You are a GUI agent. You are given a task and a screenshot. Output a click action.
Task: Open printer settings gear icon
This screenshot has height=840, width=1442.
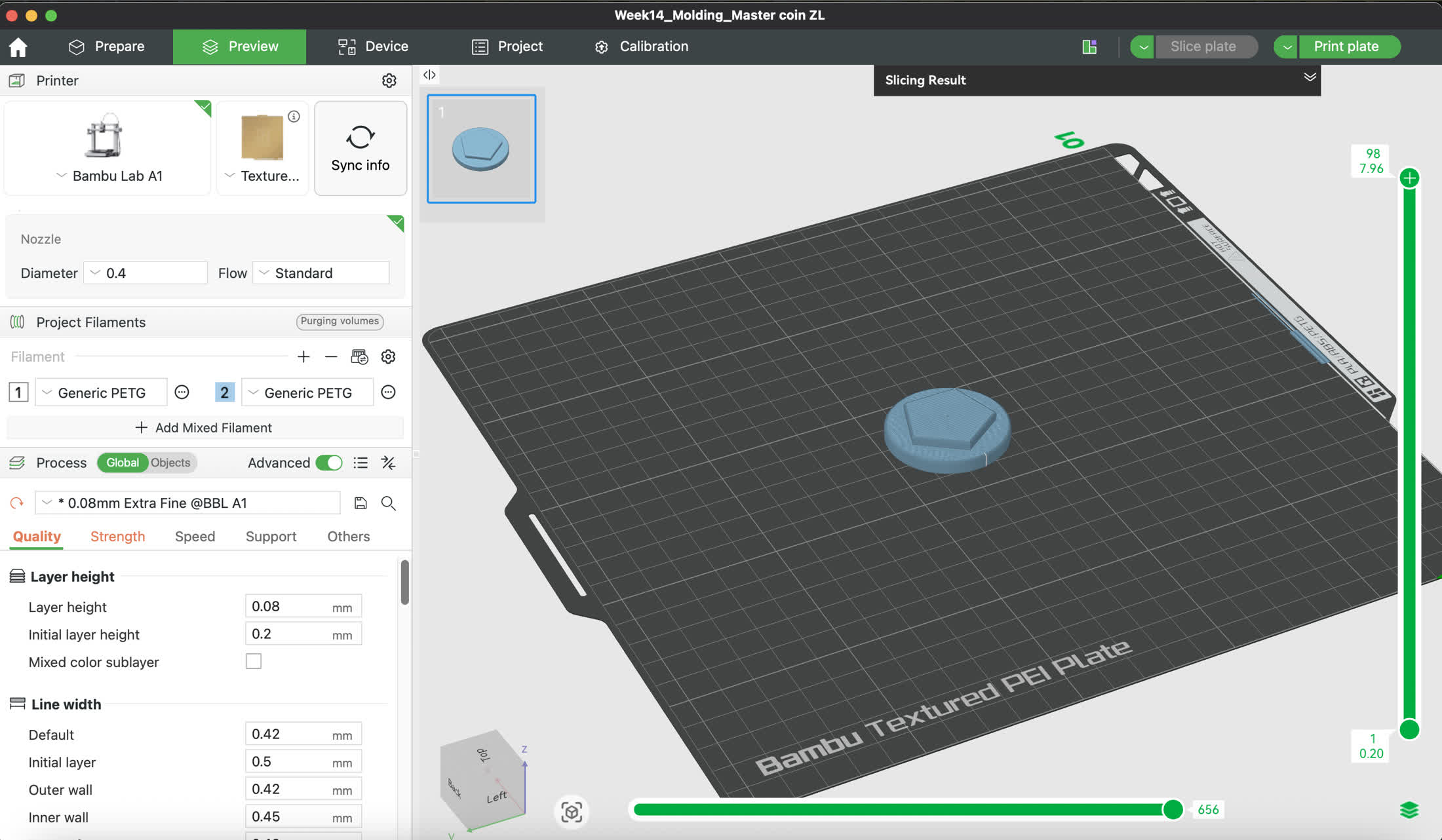click(x=389, y=81)
